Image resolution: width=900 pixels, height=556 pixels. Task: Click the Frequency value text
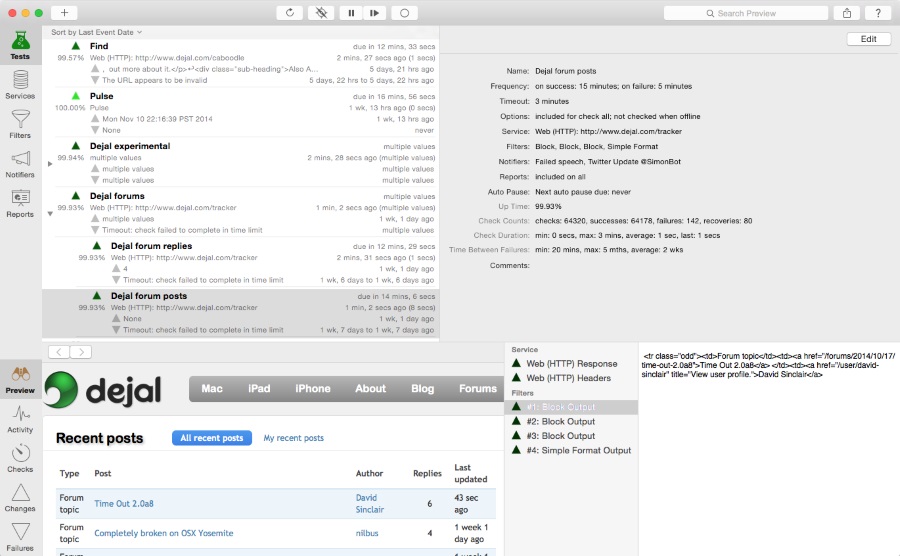click(614, 86)
